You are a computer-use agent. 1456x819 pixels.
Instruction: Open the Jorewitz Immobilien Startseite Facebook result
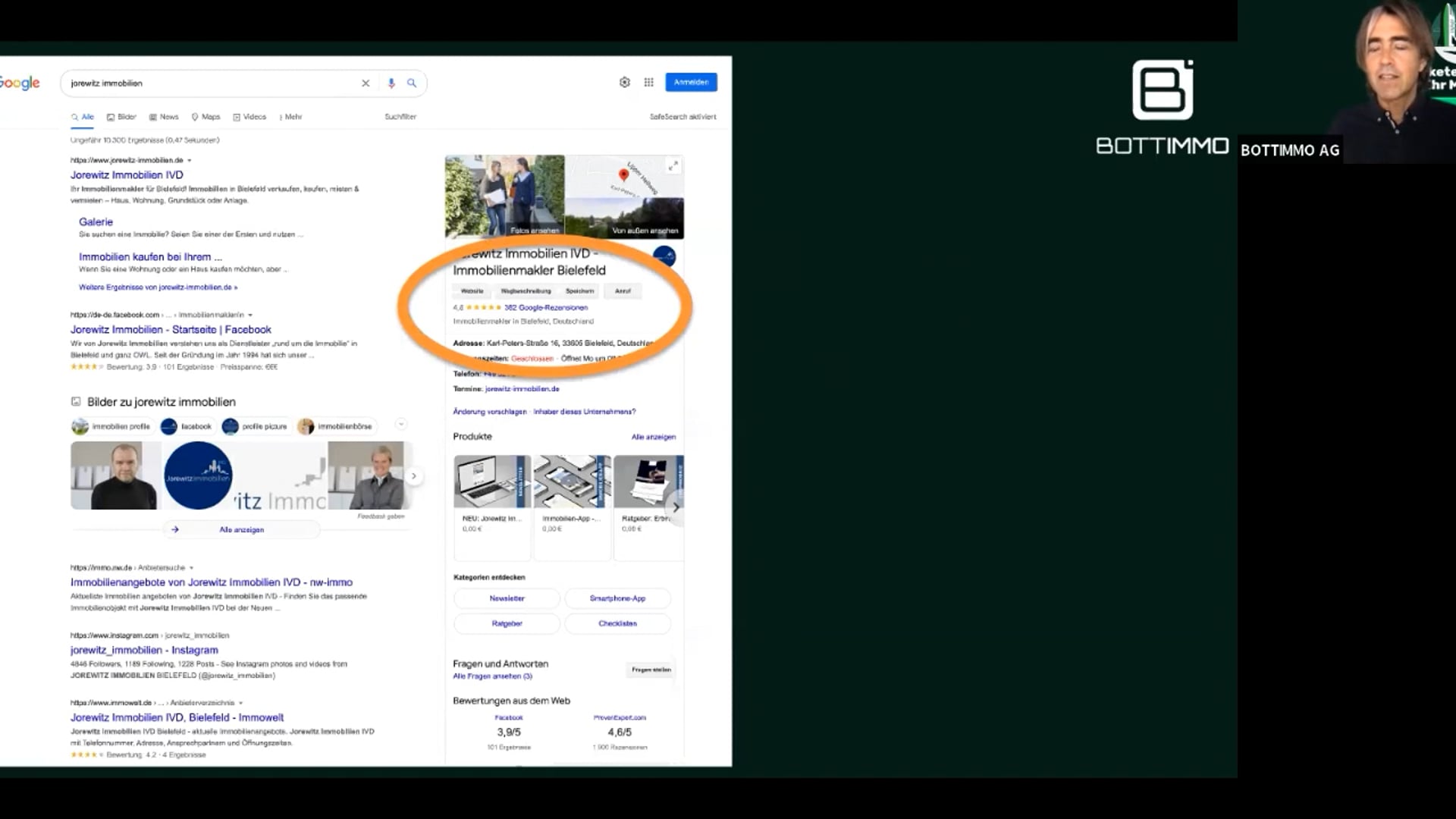(171, 330)
